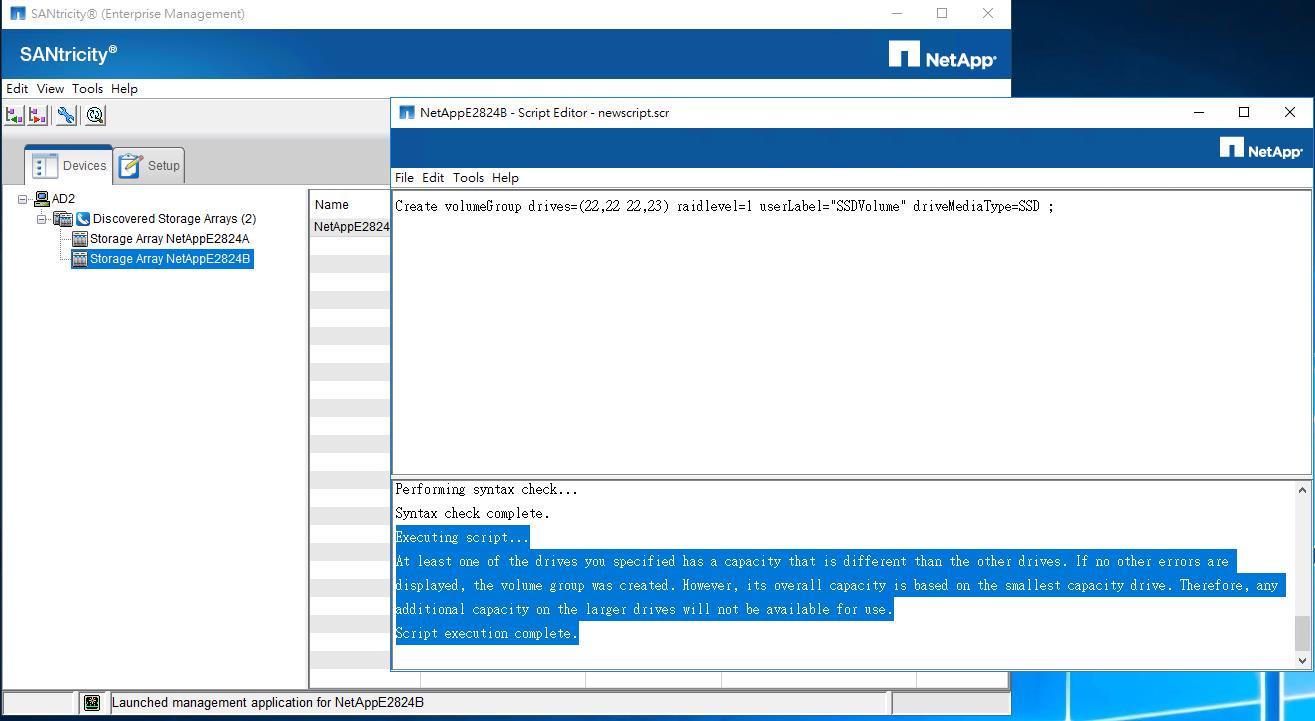The width and height of the screenshot is (1315, 721).
Task: Click the status bar icon beside Launched message
Action: tap(92, 703)
